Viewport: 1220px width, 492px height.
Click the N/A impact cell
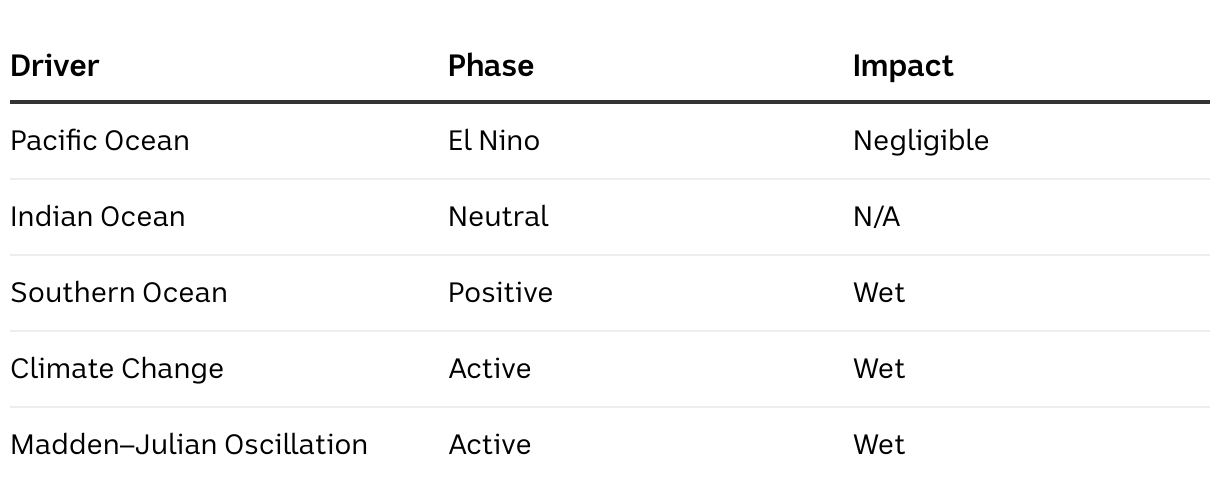(x=876, y=217)
